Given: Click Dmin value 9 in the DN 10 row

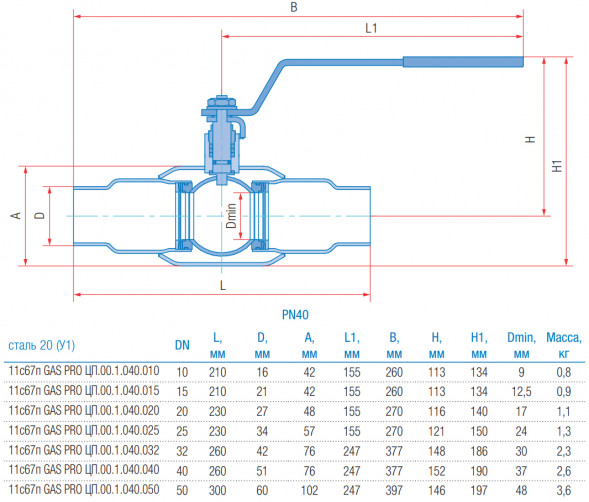Looking at the screenshot, I should click(521, 372).
